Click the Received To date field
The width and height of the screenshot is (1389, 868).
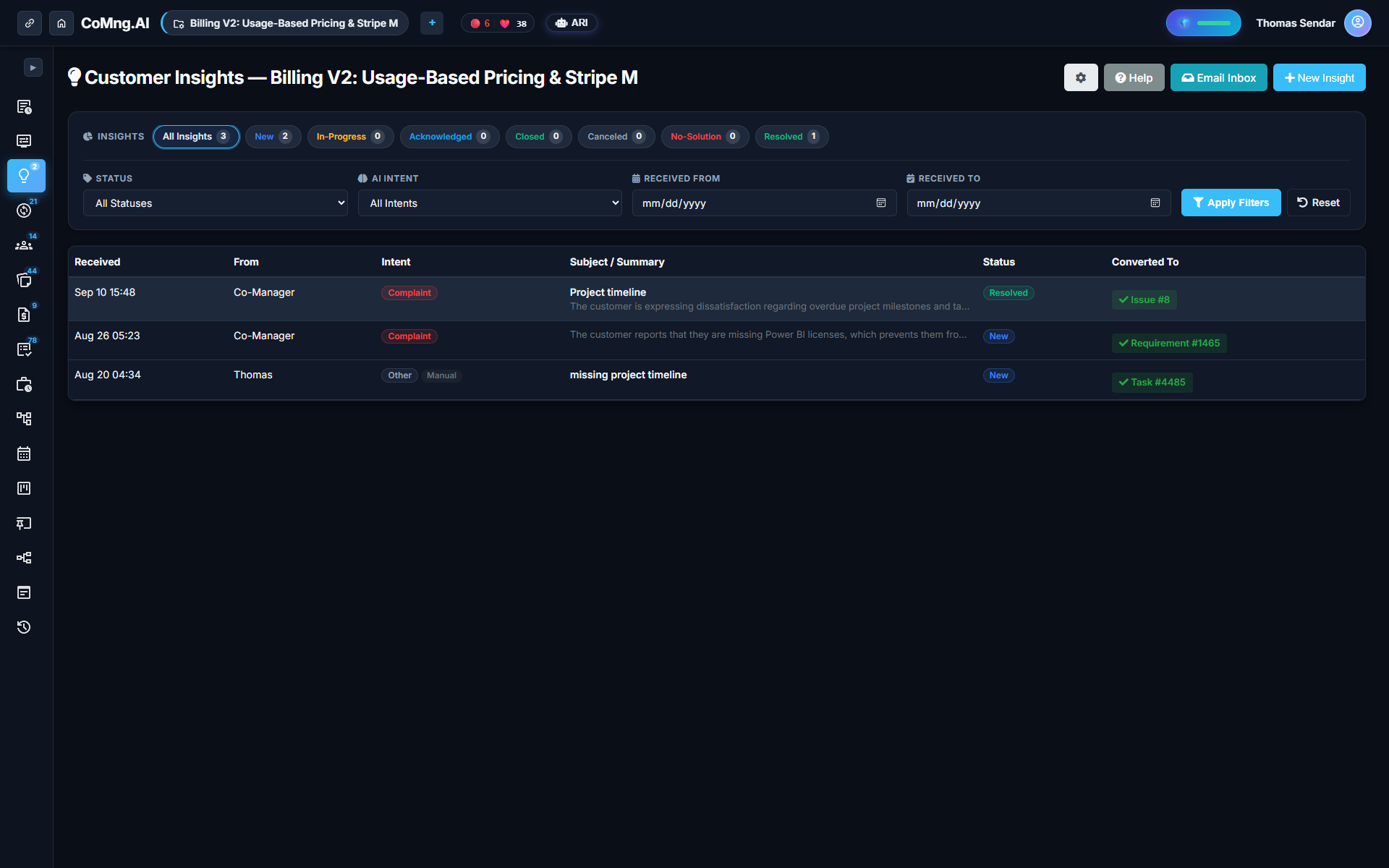[x=1039, y=203]
